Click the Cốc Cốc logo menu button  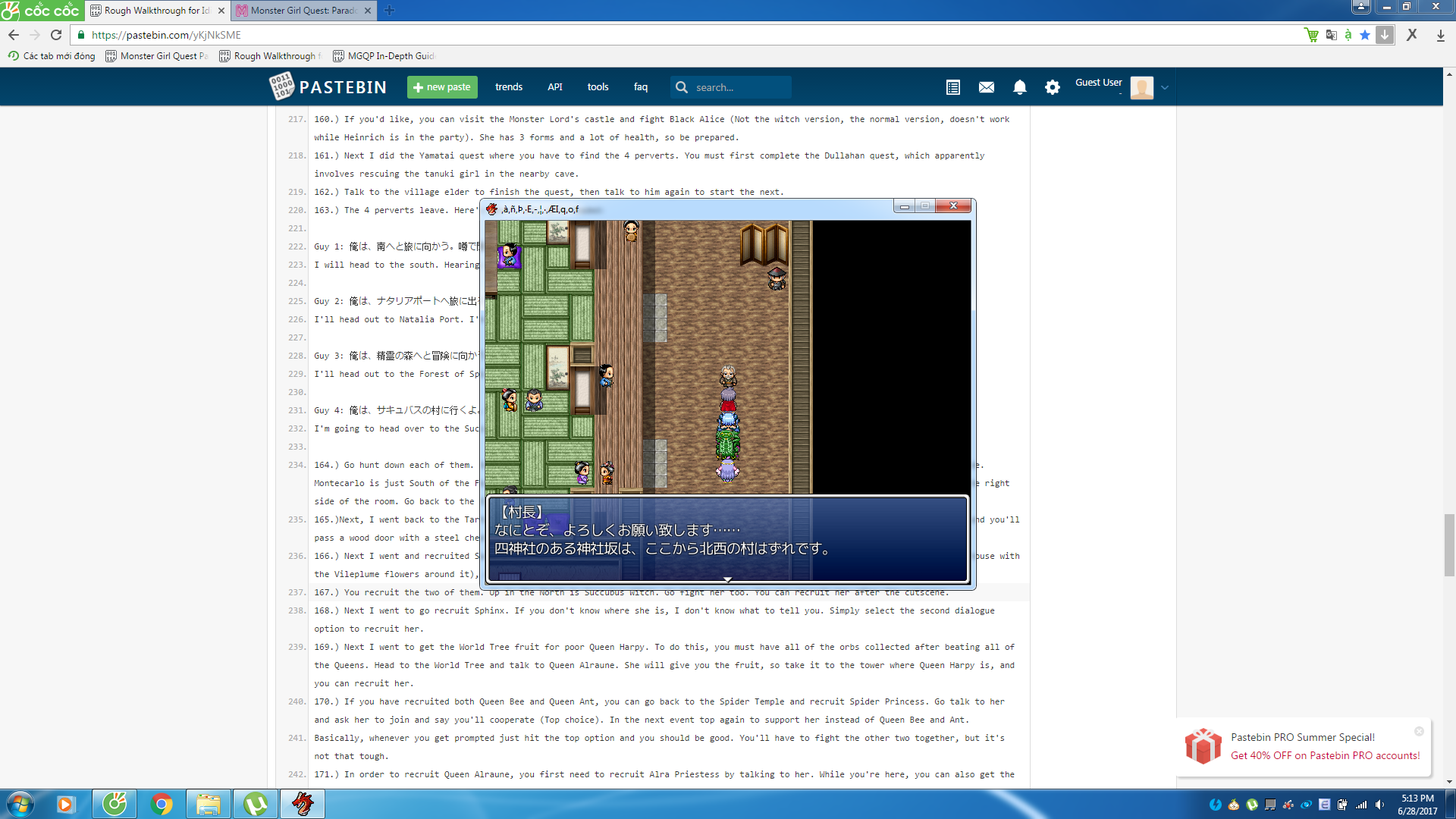tap(41, 11)
